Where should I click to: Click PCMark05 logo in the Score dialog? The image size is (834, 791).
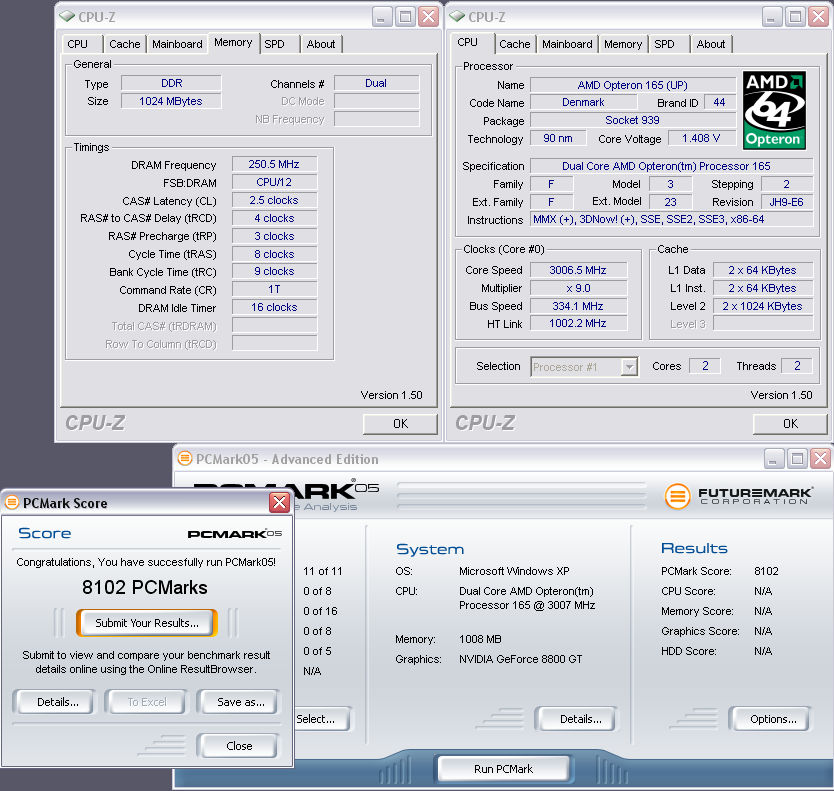tap(235, 534)
